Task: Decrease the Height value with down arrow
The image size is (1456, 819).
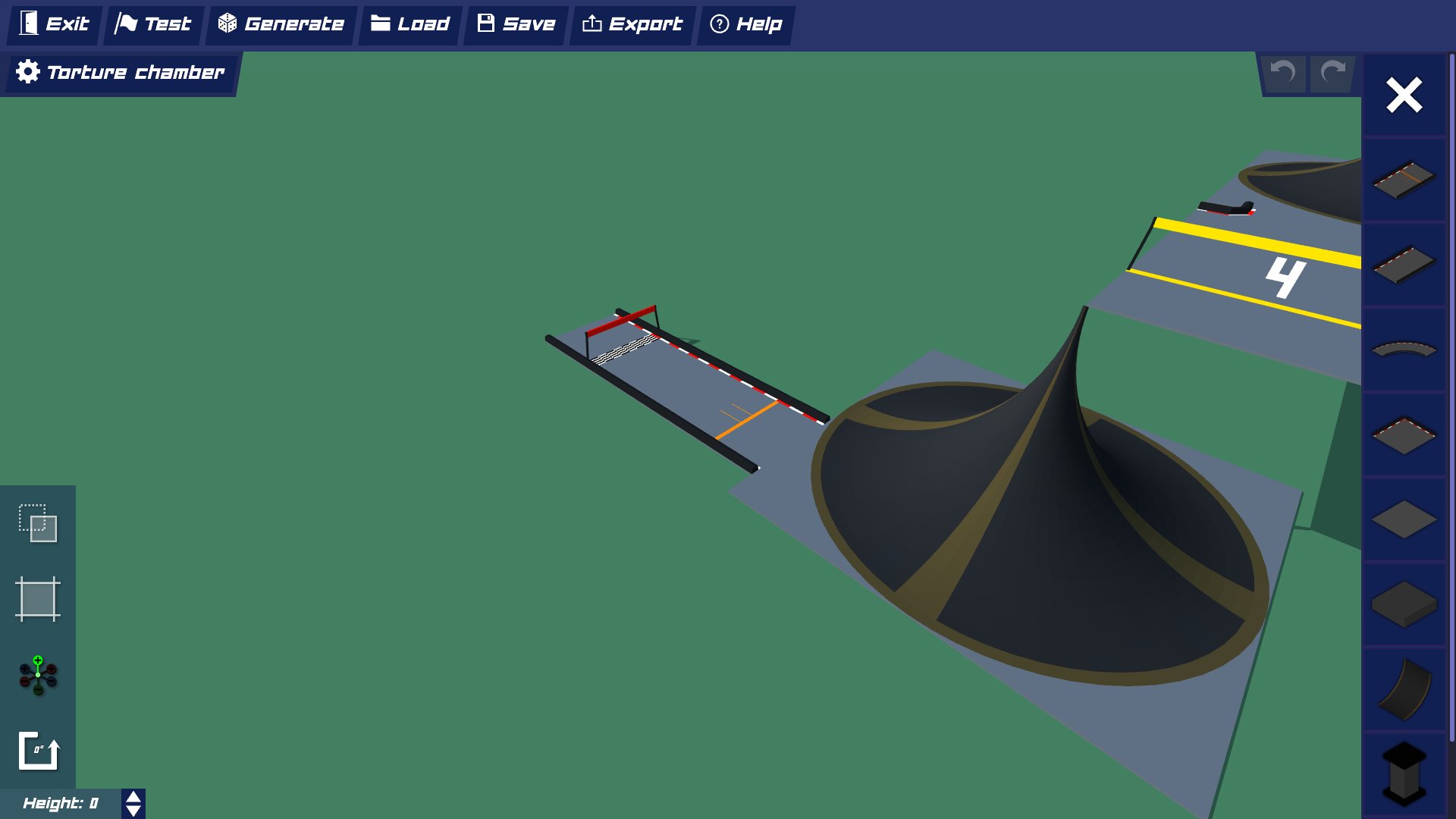Action: point(133,811)
